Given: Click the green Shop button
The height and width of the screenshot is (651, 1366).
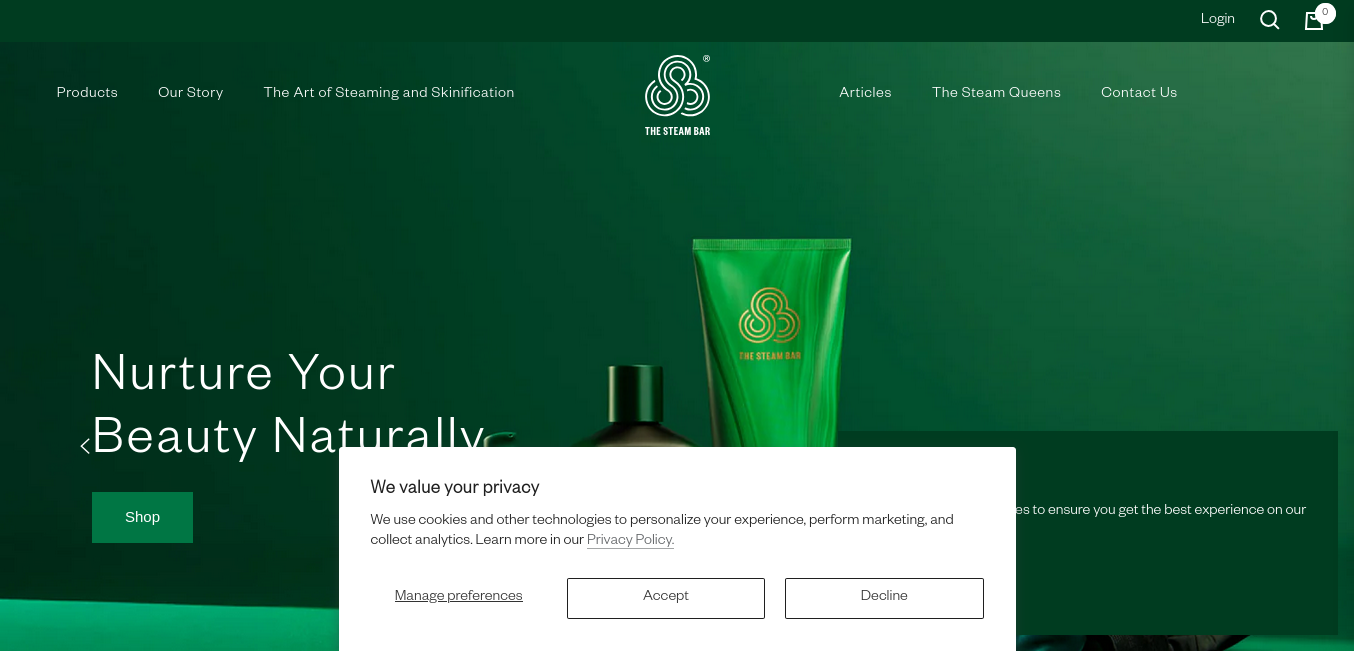Looking at the screenshot, I should pos(142,517).
